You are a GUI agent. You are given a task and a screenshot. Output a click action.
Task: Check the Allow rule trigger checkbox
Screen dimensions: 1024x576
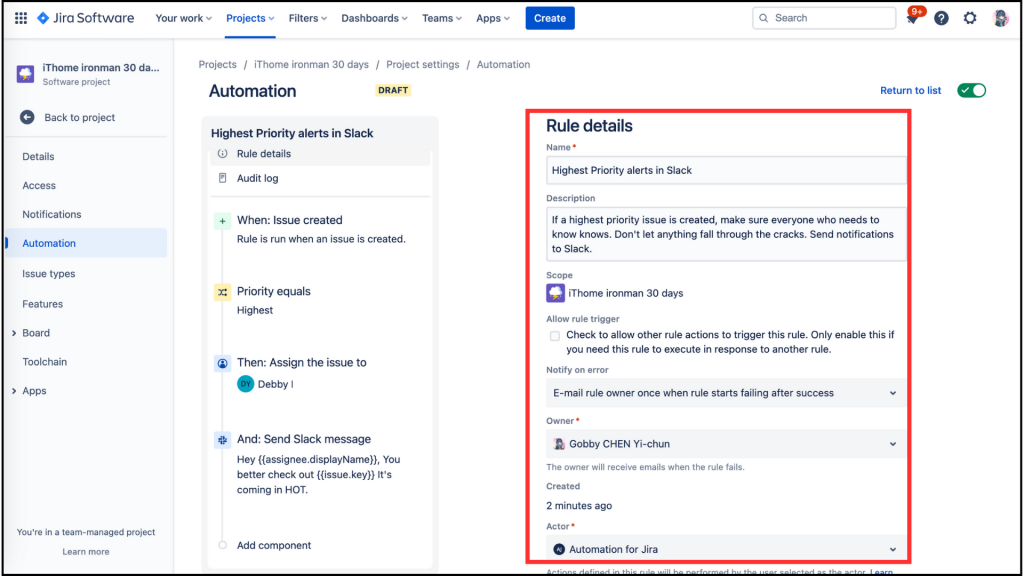pos(554,336)
